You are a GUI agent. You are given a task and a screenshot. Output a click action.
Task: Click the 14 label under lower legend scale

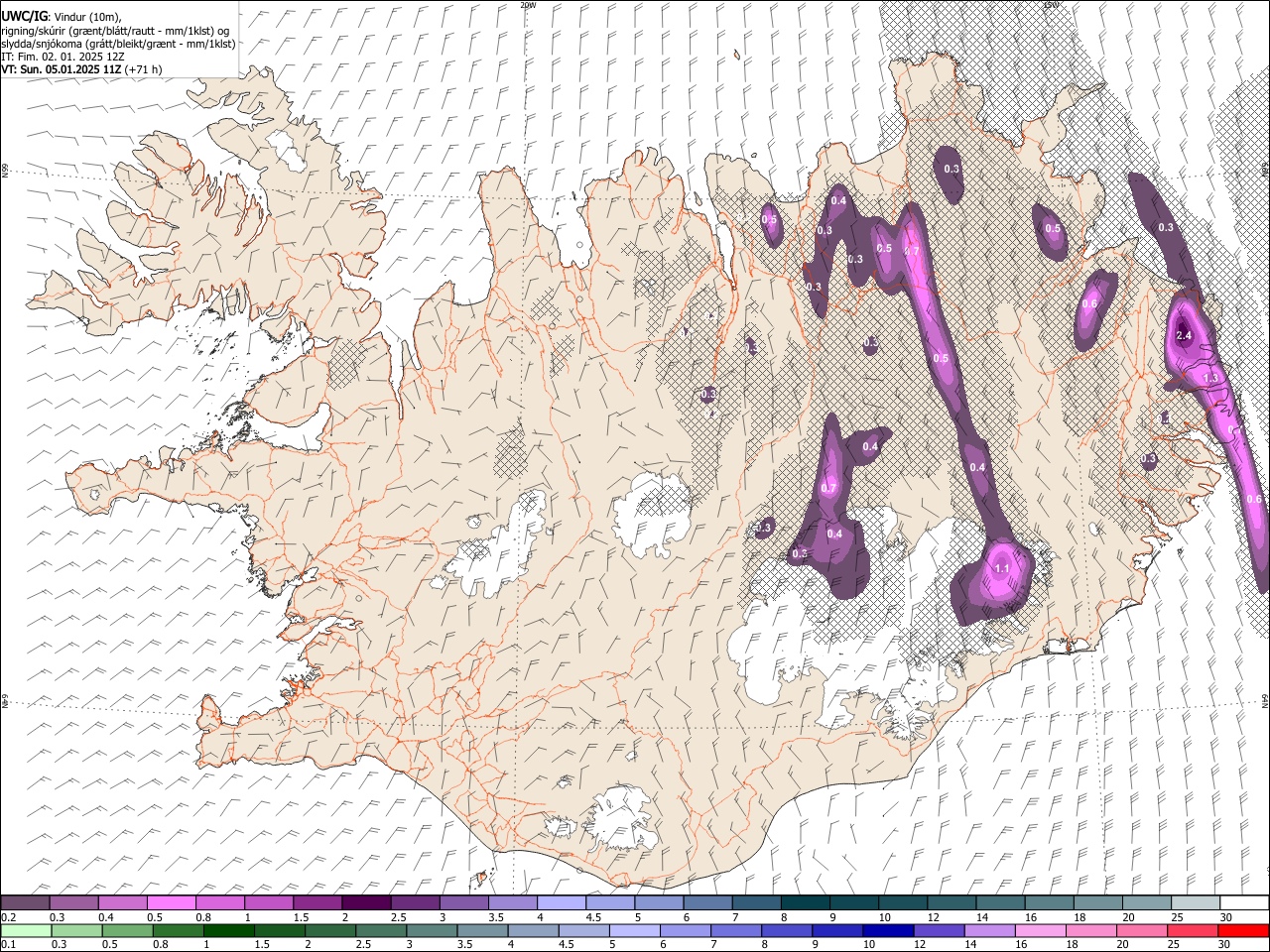point(970,945)
